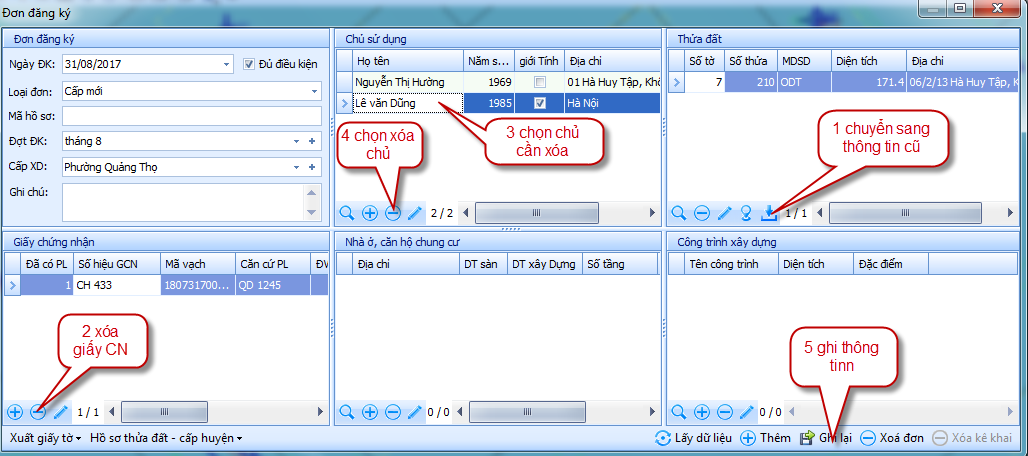Screen dimensions: 1028x456
Task: Uncheck giới tính checkbox for Lê văn Dũng
Action: click(x=540, y=103)
